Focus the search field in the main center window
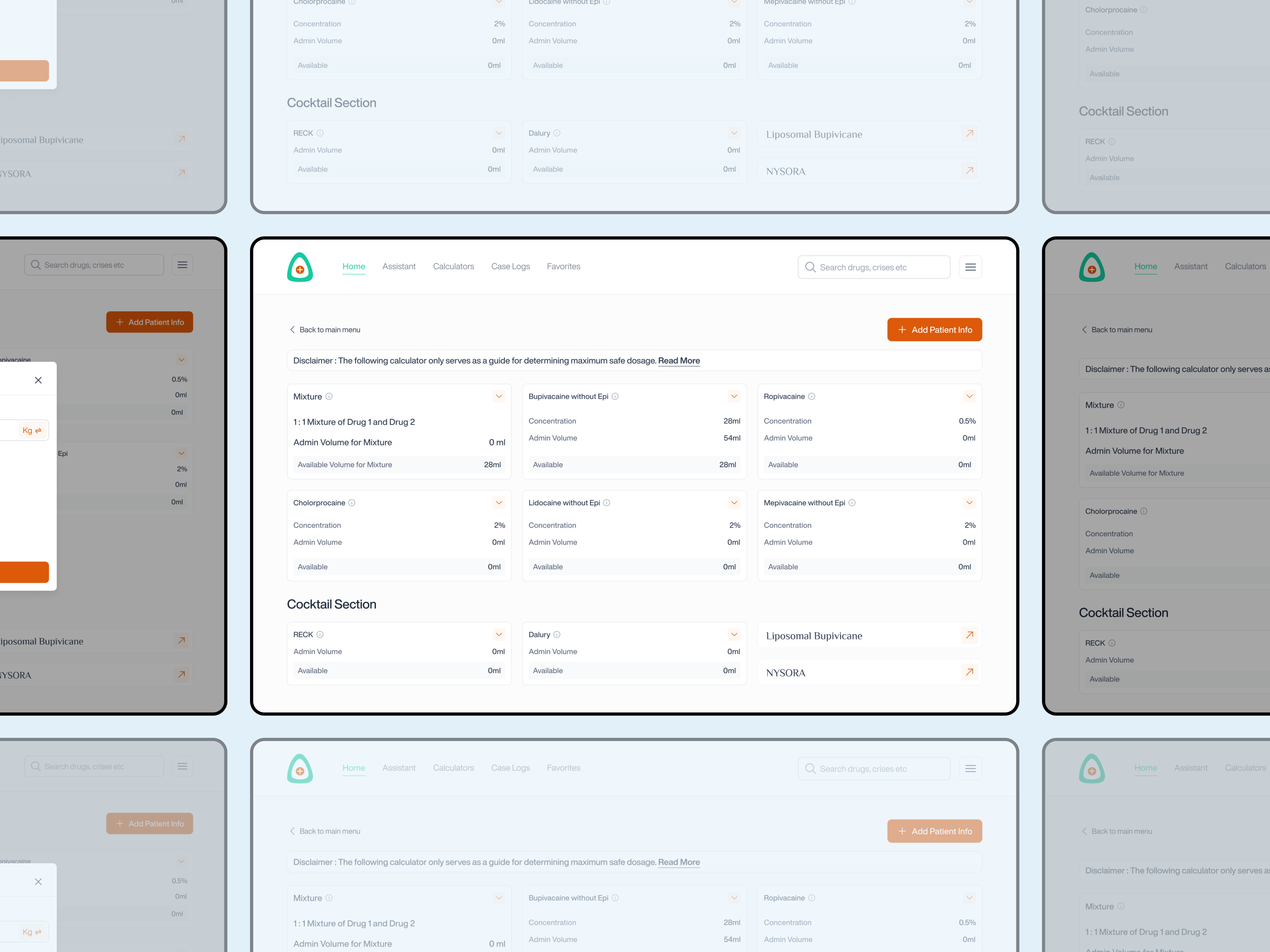The height and width of the screenshot is (952, 1270). (873, 267)
